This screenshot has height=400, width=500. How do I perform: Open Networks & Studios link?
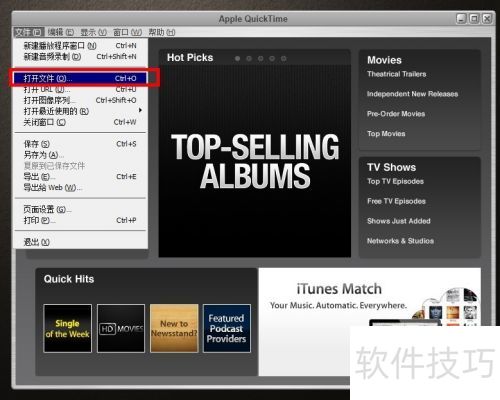click(400, 241)
